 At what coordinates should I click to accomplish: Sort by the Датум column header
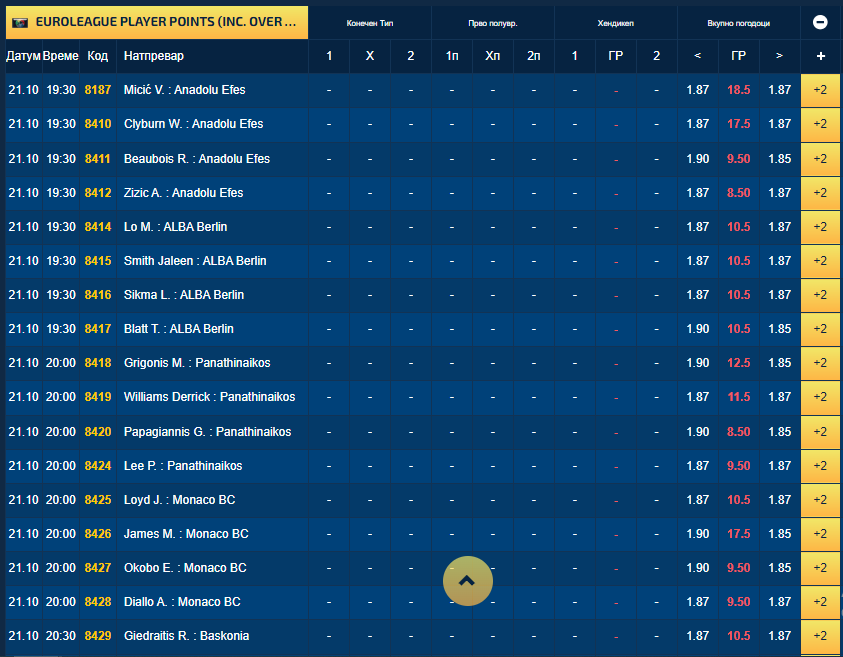[24, 56]
